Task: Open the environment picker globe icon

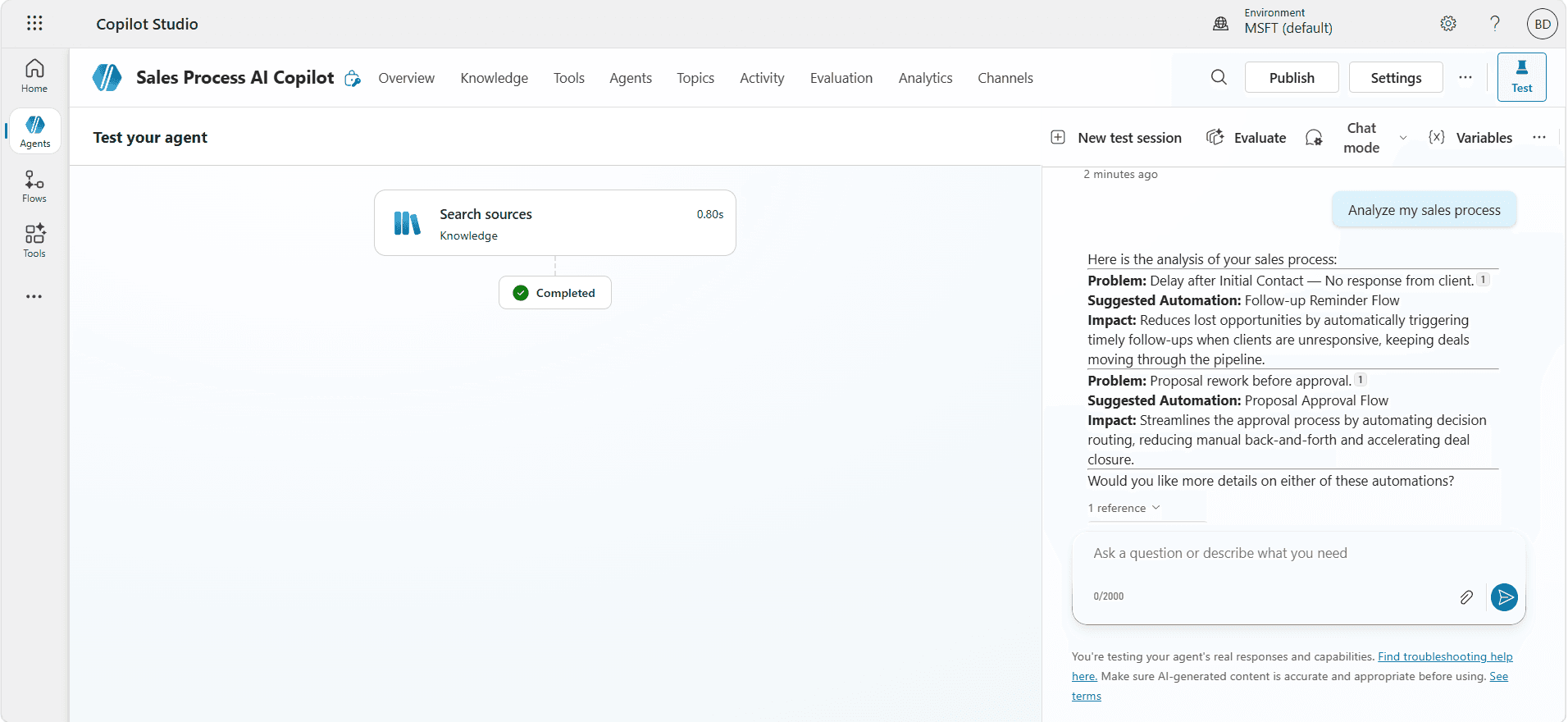Action: 1220,24
